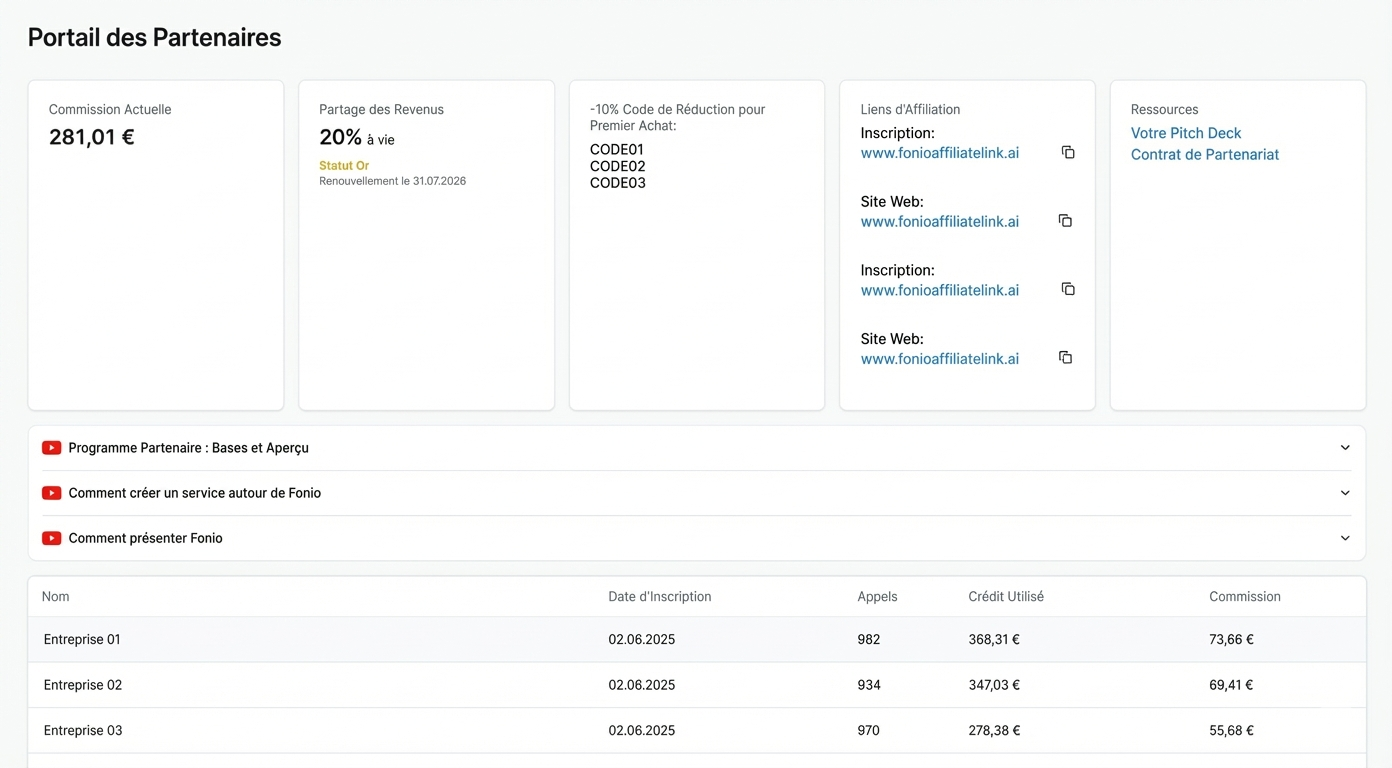
Task: Click YouTube icon beside Comment présenter Fonio
Action: (51, 538)
